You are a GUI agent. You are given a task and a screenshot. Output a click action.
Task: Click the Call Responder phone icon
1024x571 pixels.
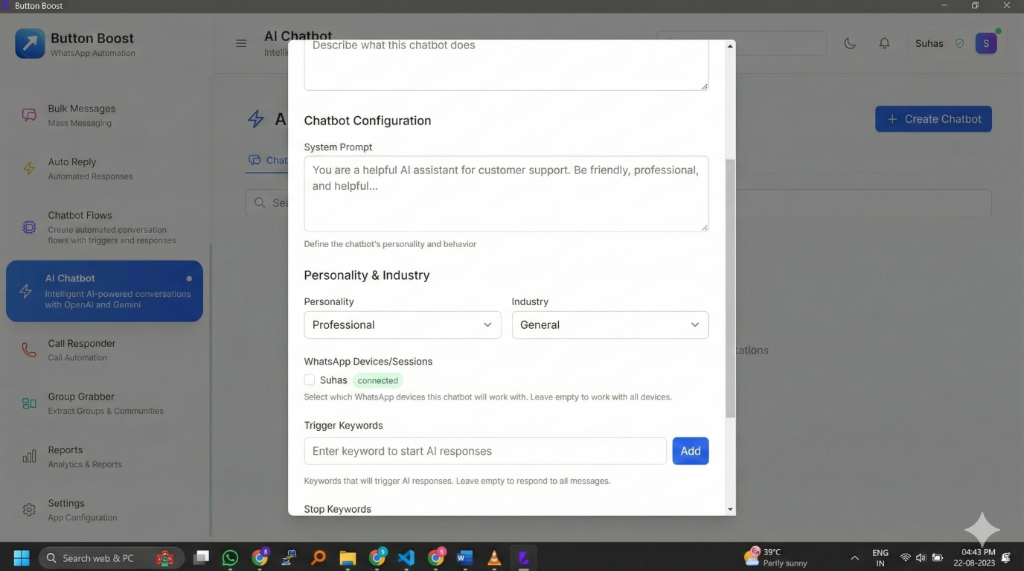click(29, 350)
